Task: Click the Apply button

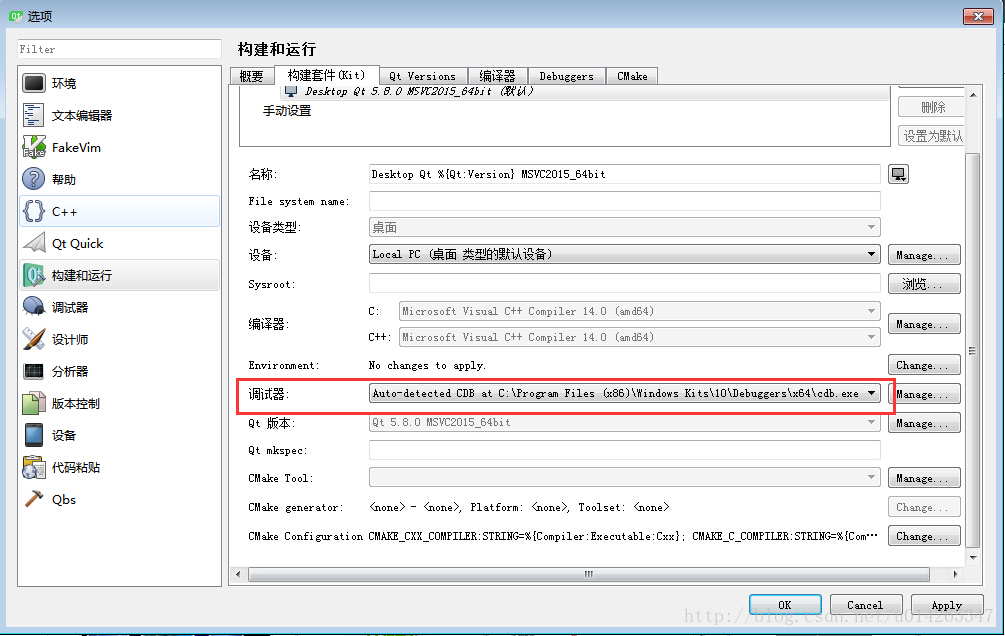Action: point(947,605)
